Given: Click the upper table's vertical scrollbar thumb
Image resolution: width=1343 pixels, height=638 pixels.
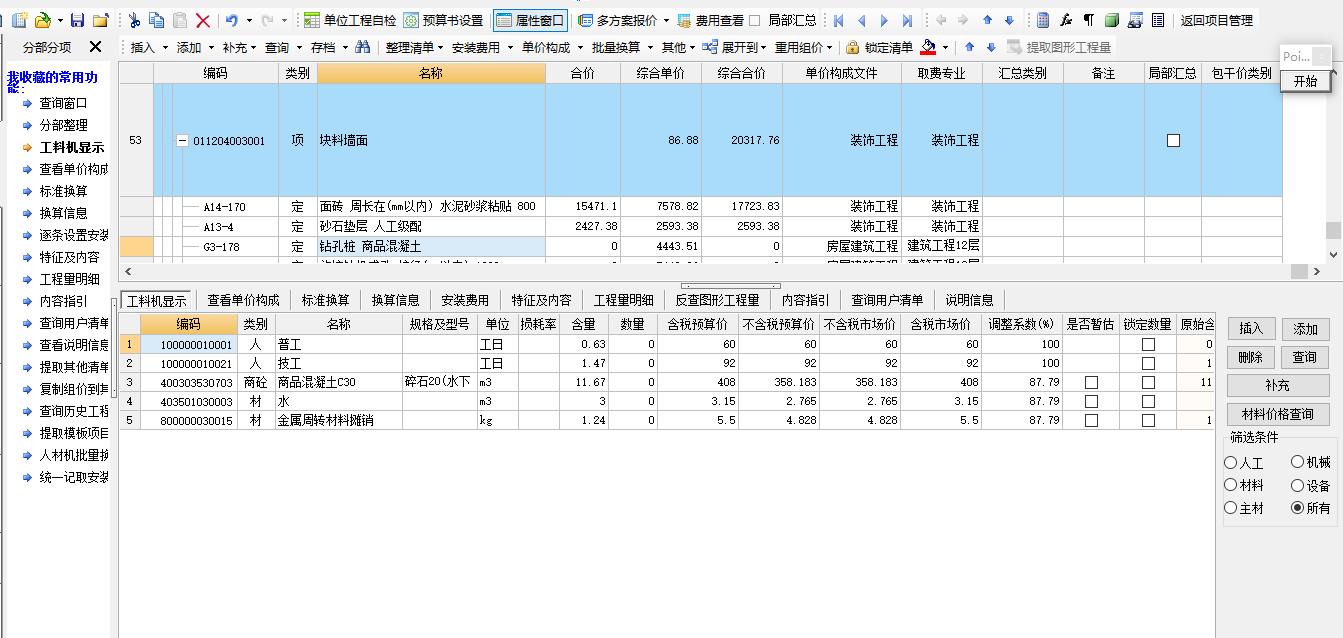Looking at the screenshot, I should pos(1333,231).
